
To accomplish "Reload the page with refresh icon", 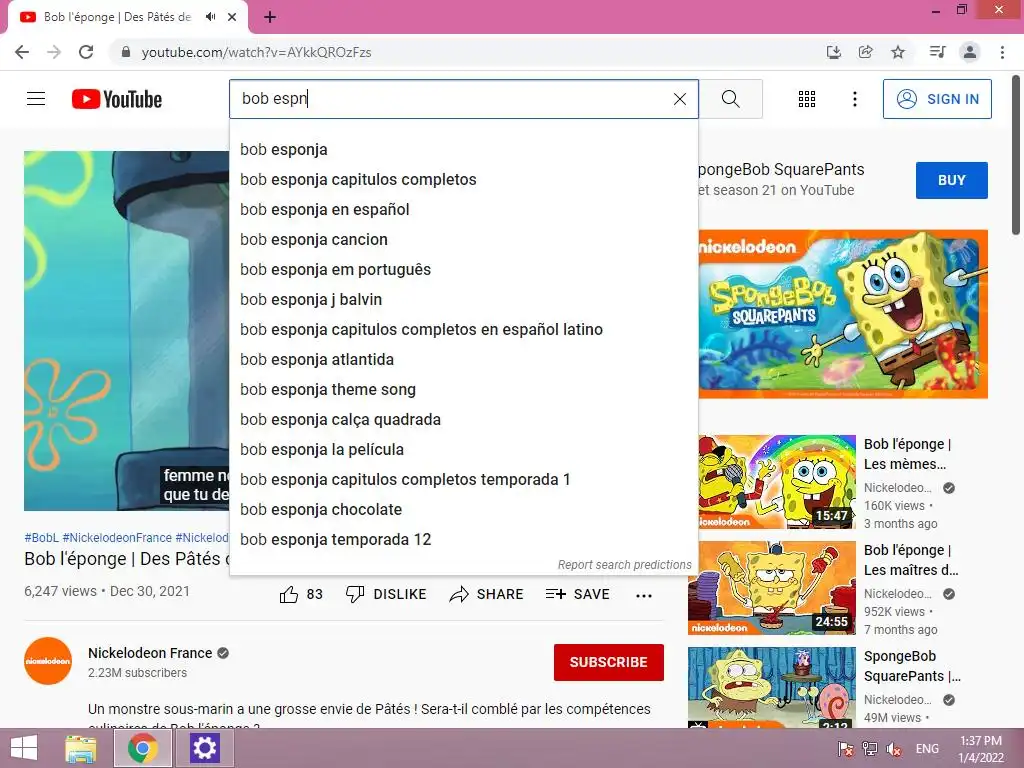I will pos(86,52).
